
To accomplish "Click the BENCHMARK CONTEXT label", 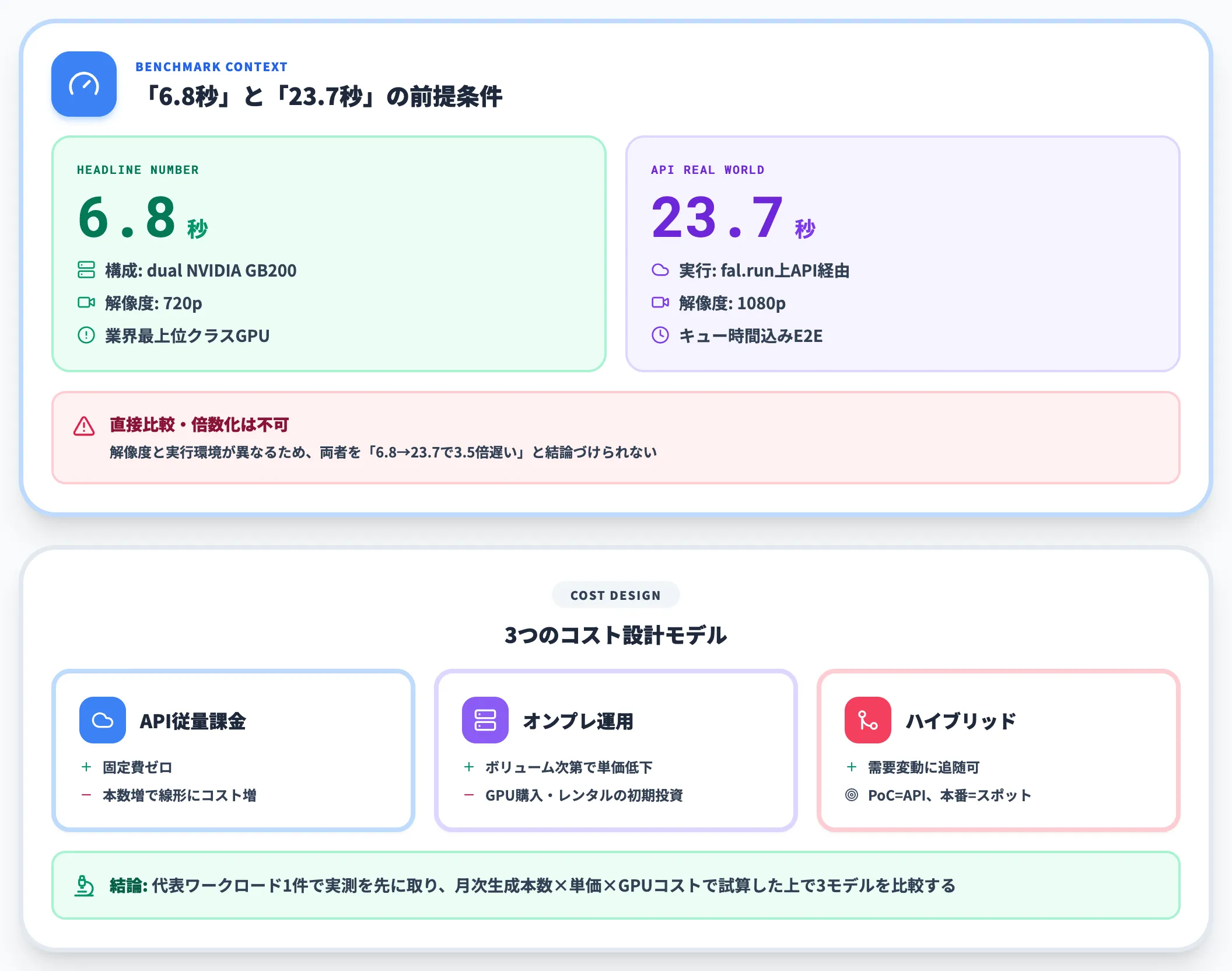I will (211, 67).
